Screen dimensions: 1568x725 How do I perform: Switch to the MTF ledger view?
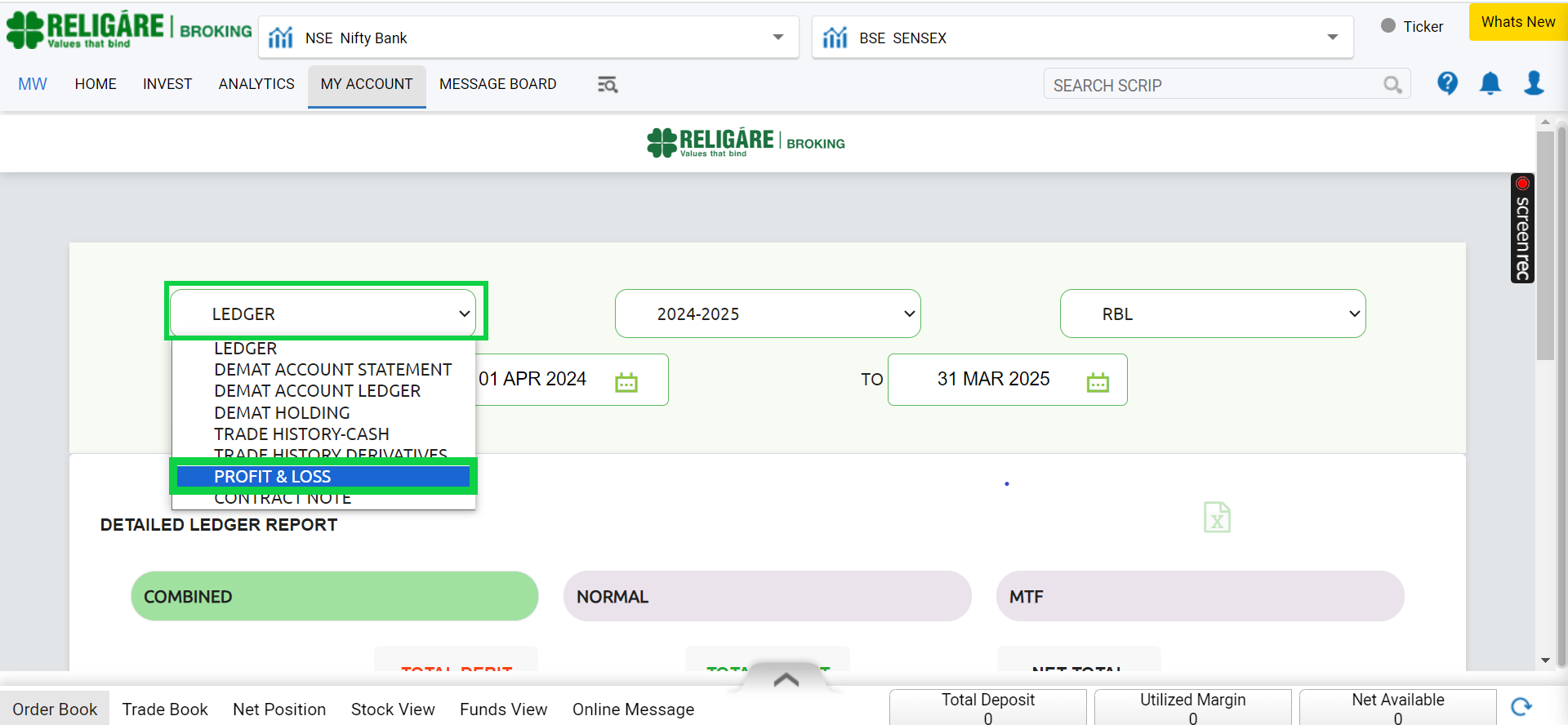point(1200,597)
